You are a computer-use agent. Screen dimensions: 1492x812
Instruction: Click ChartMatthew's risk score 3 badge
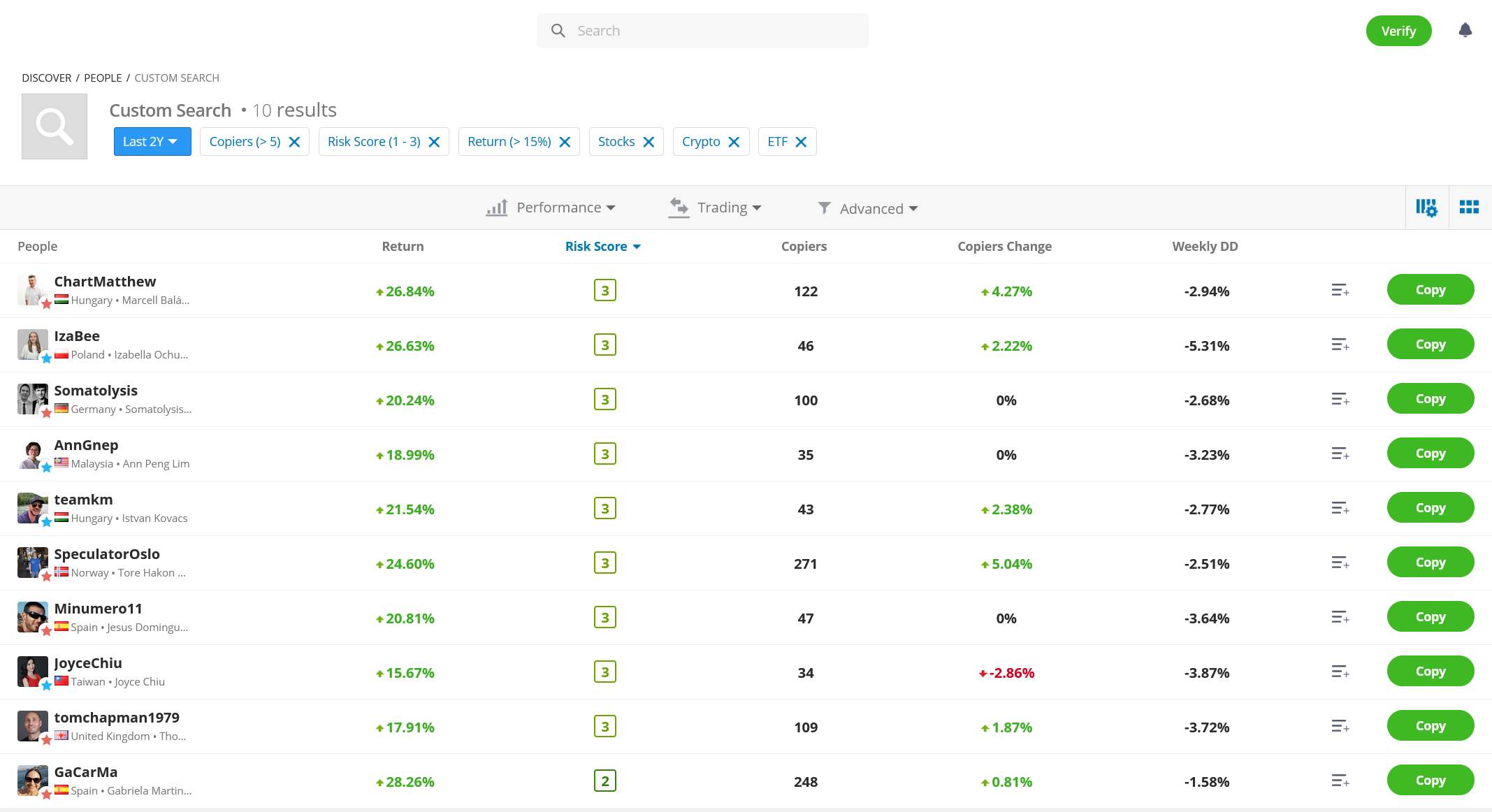pyautogui.click(x=605, y=290)
